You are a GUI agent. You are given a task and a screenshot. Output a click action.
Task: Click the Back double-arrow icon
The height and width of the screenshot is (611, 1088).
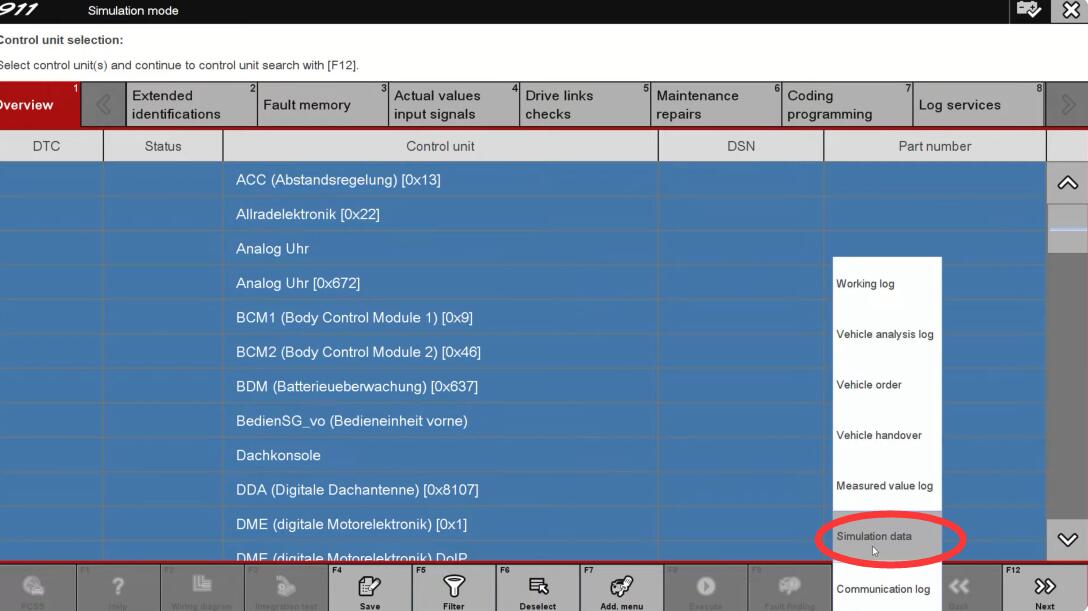point(958,588)
